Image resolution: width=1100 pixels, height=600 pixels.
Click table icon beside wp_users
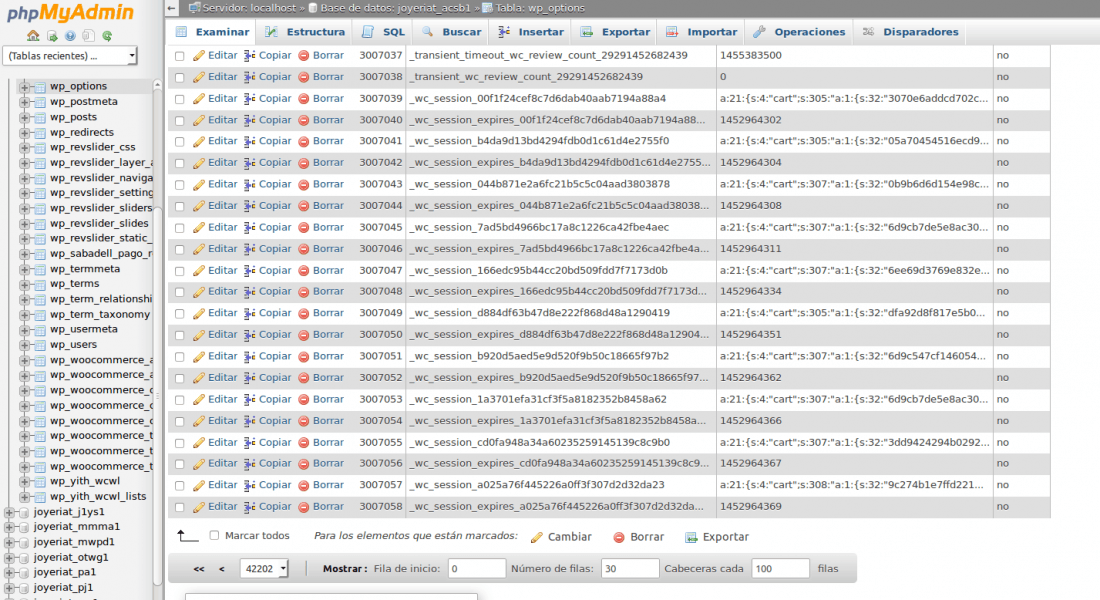click(40, 345)
